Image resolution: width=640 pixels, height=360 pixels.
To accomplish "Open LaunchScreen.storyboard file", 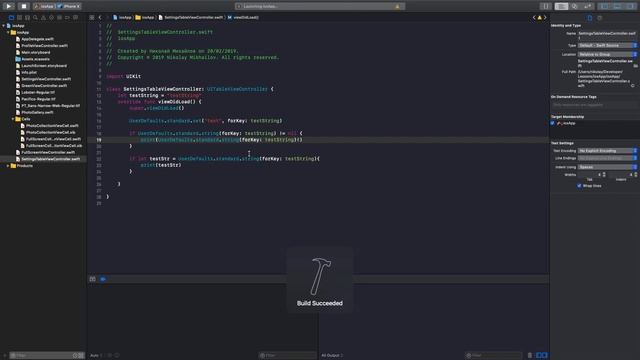I will tap(44, 66).
